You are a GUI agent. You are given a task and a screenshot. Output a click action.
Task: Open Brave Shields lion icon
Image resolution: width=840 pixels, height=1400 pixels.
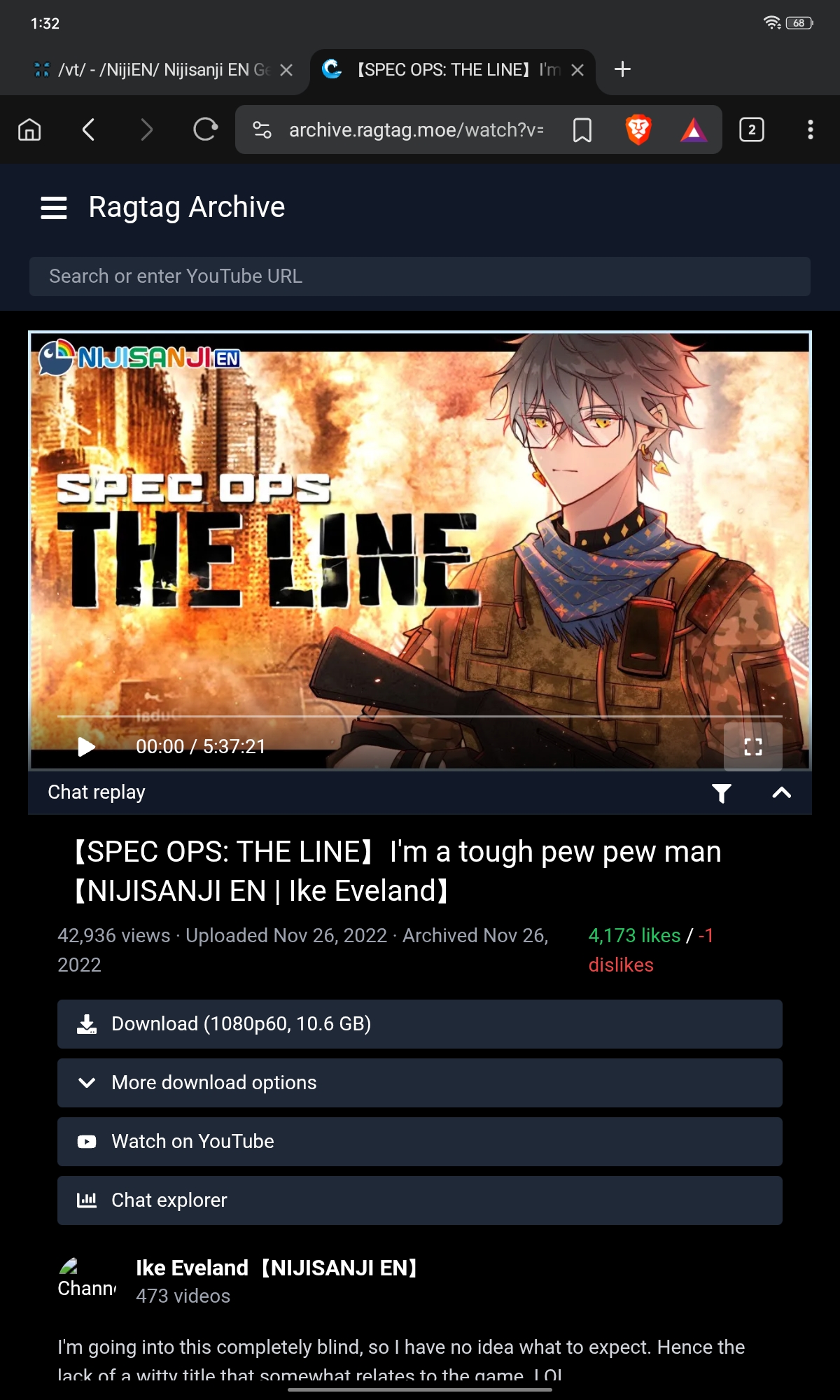[638, 129]
